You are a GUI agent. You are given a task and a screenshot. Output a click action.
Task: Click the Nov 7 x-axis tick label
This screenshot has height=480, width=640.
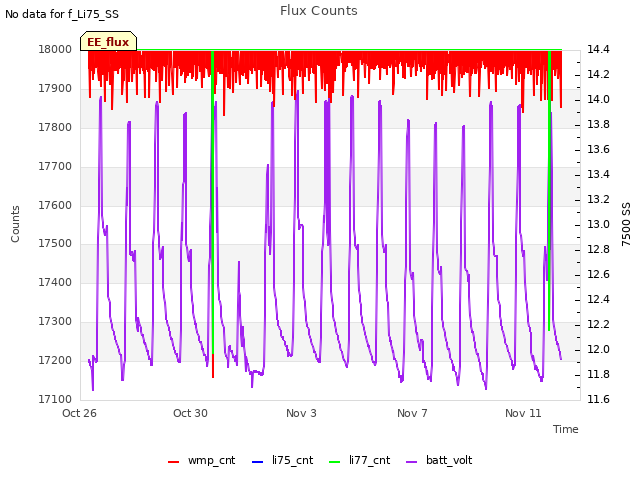point(412,413)
